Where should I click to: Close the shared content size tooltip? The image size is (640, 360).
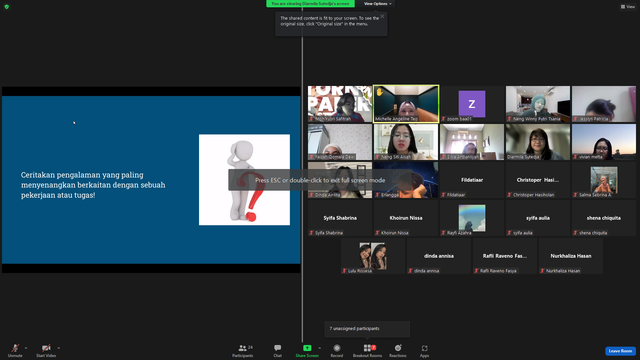382,16
